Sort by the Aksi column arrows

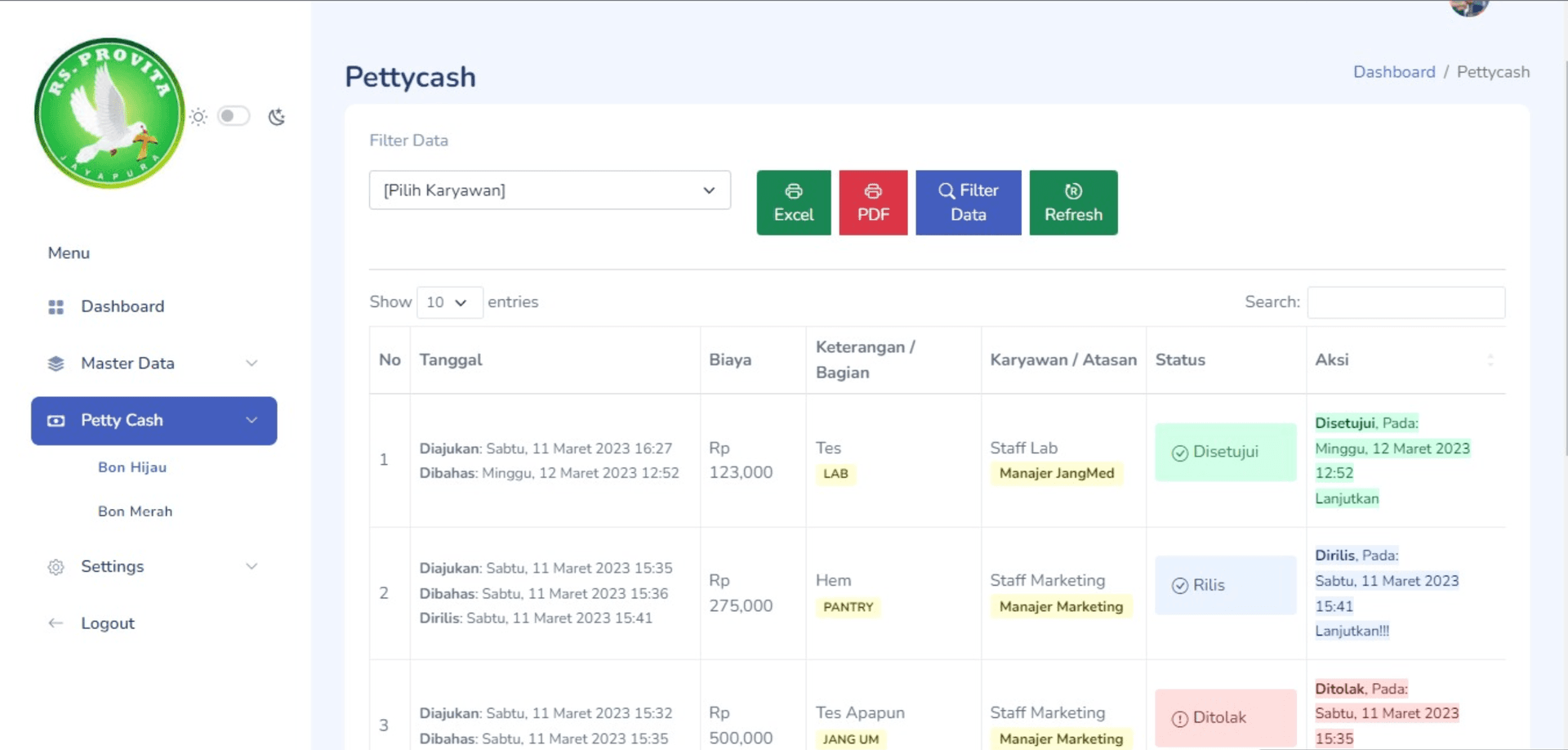1490,360
